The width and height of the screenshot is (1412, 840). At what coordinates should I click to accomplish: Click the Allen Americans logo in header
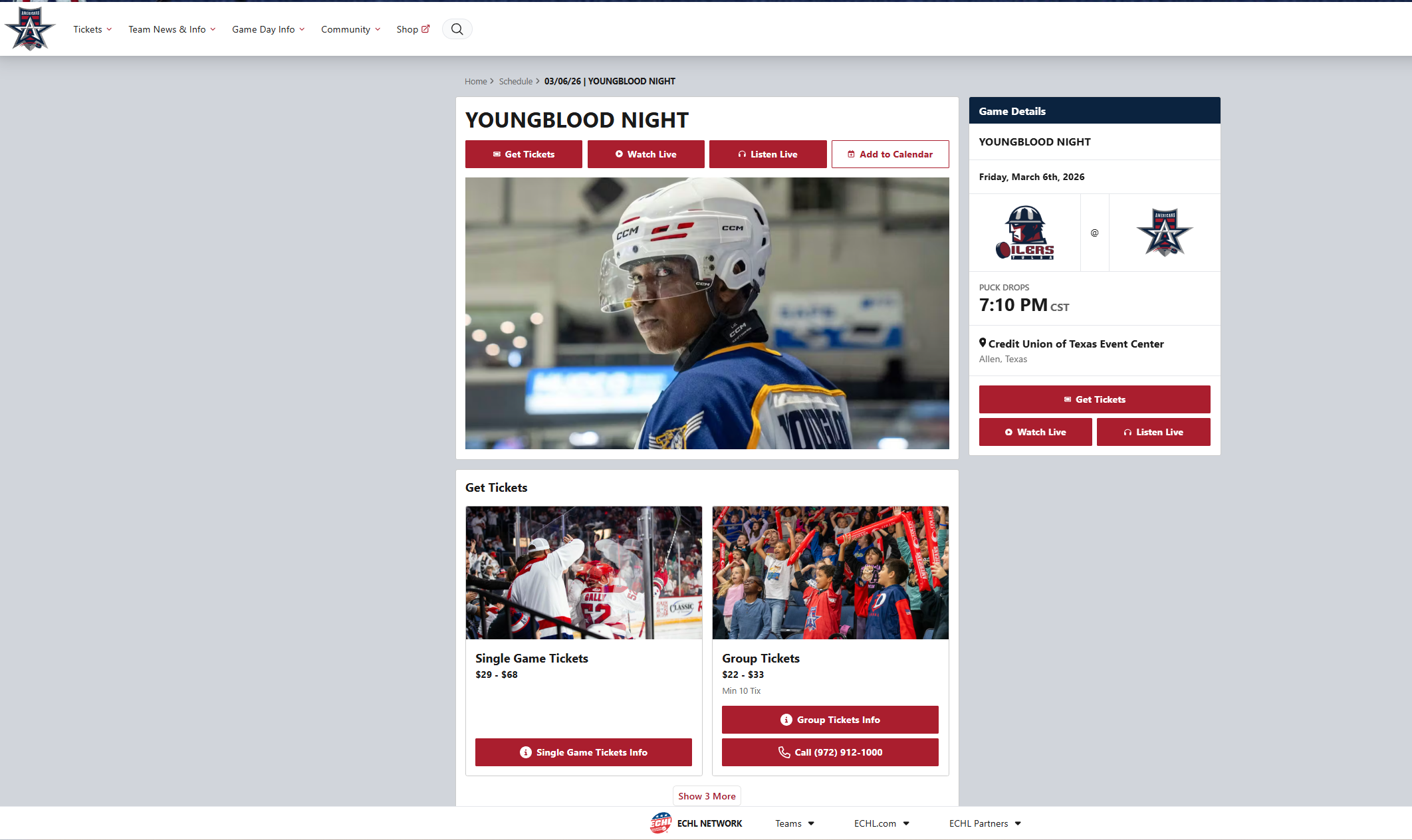[30, 29]
